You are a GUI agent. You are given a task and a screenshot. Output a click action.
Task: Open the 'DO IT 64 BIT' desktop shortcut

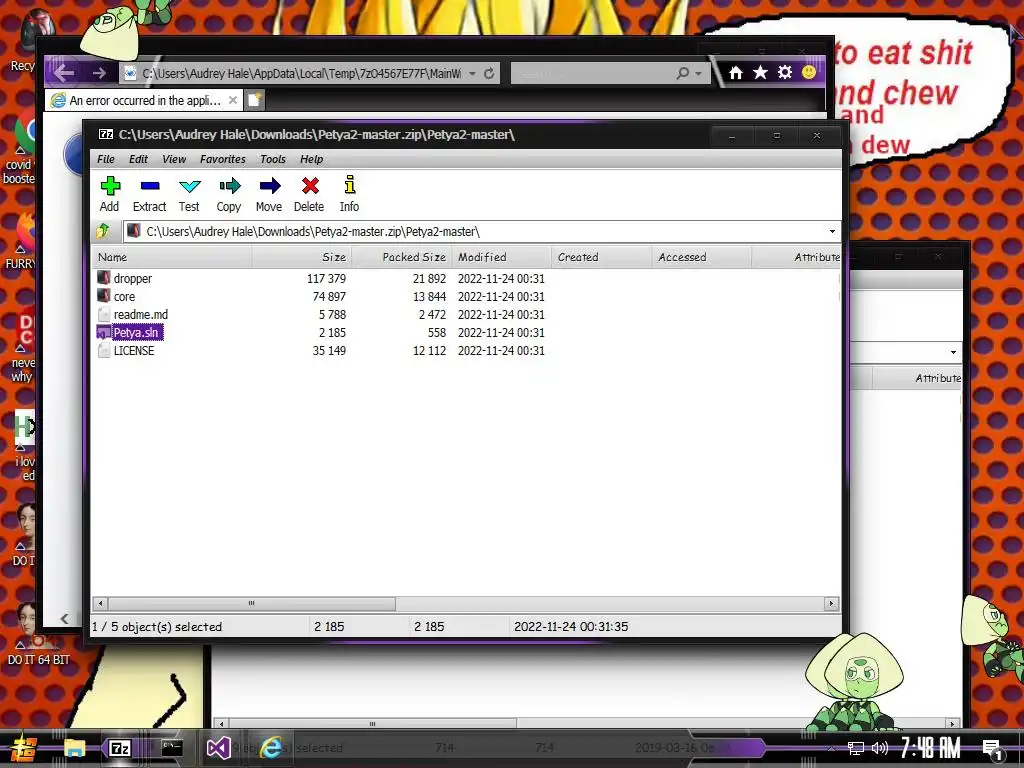click(38, 632)
